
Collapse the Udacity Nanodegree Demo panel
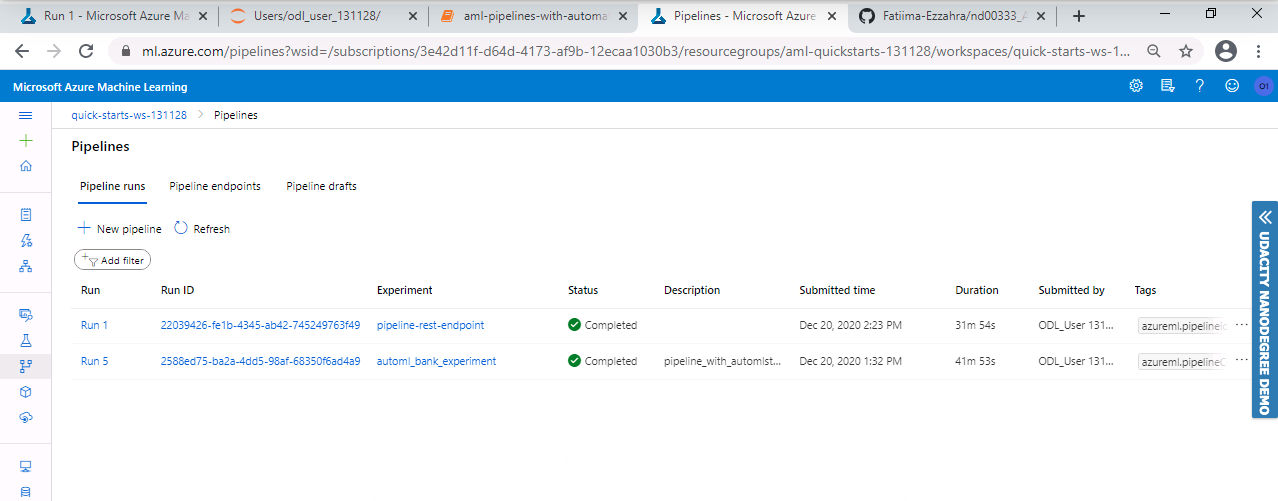tap(1265, 216)
